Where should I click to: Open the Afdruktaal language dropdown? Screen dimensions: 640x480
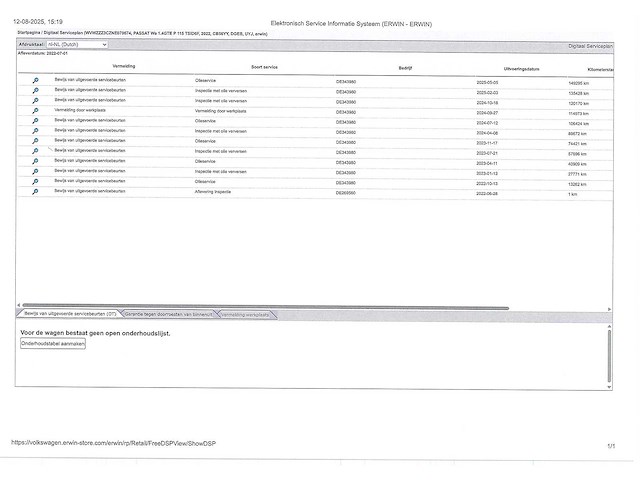pos(77,44)
